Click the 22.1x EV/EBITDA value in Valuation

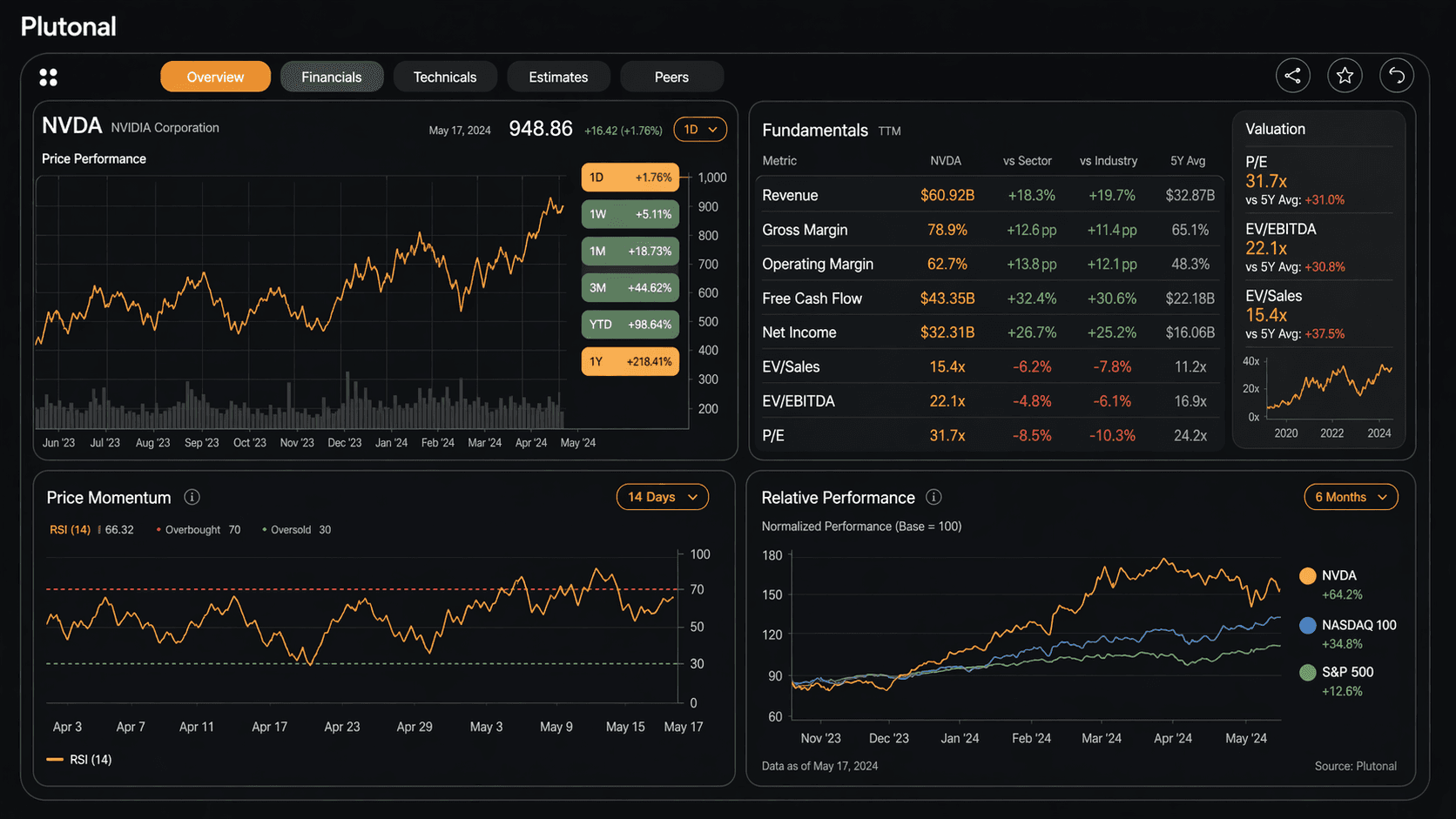coord(1266,248)
